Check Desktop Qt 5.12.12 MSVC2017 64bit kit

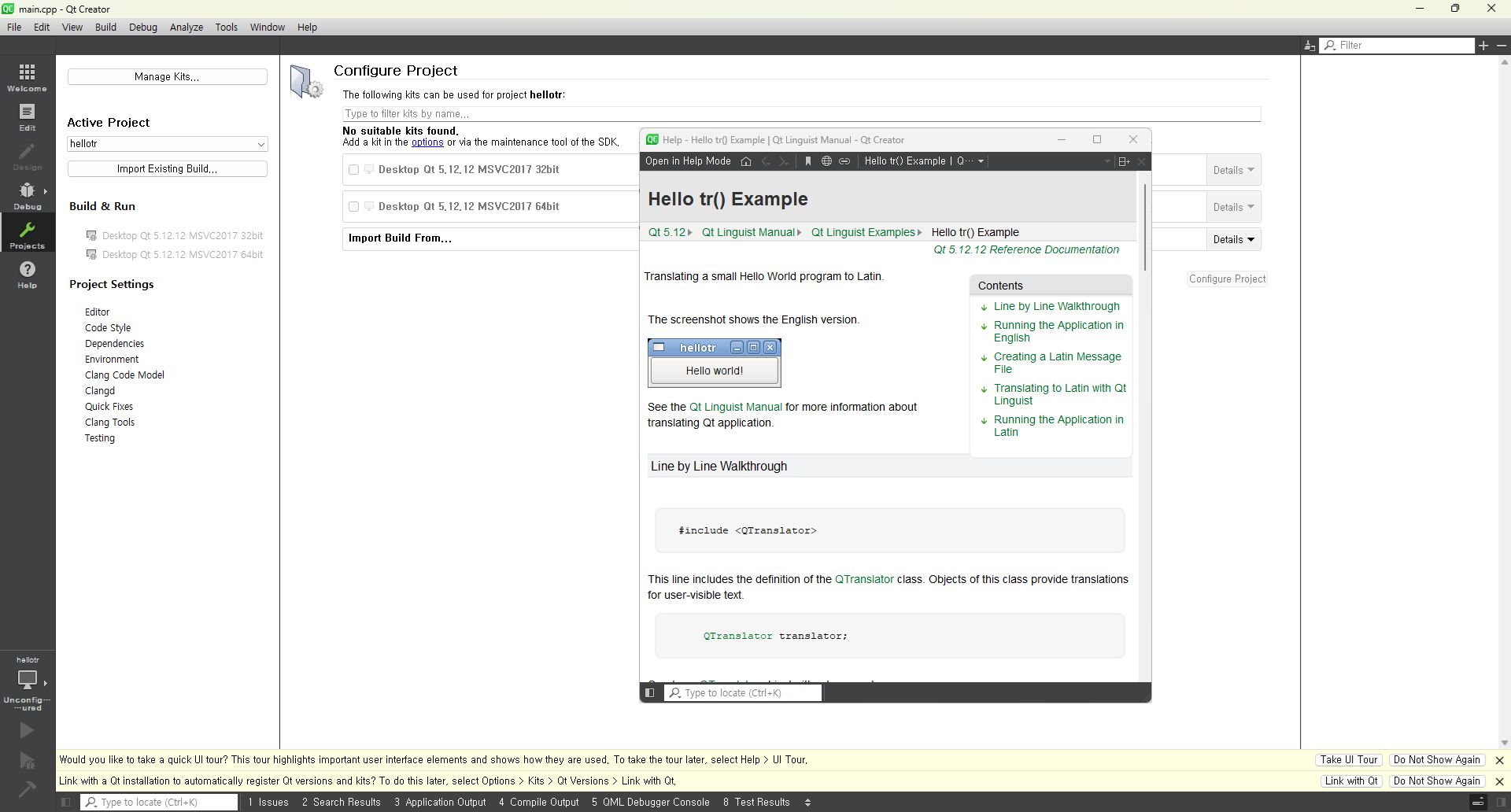[x=354, y=207]
